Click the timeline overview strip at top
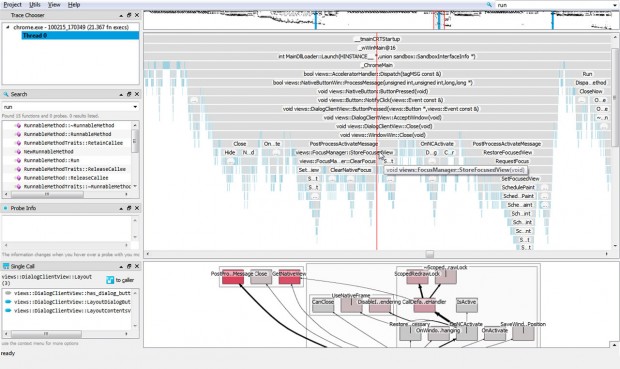The width and height of the screenshot is (620, 369). [381, 20]
